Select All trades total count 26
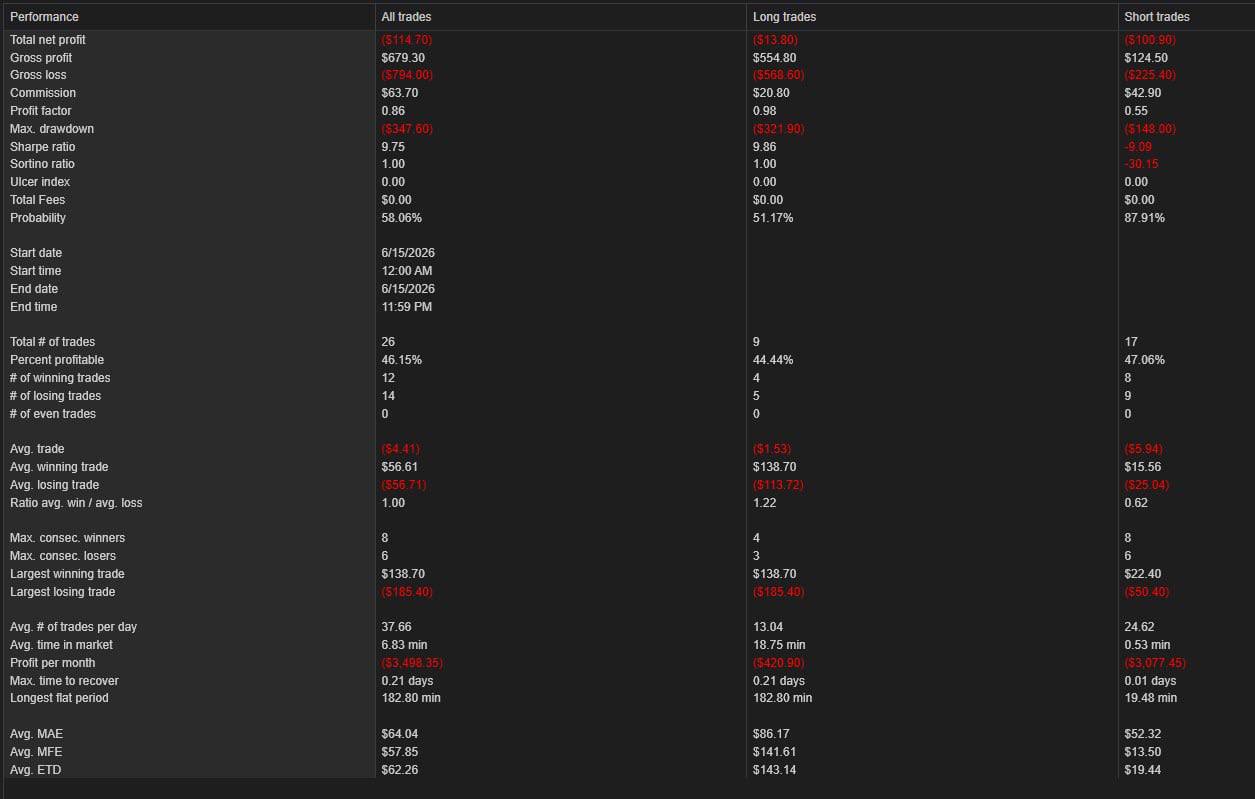Image resolution: width=1255 pixels, height=799 pixels. point(388,342)
